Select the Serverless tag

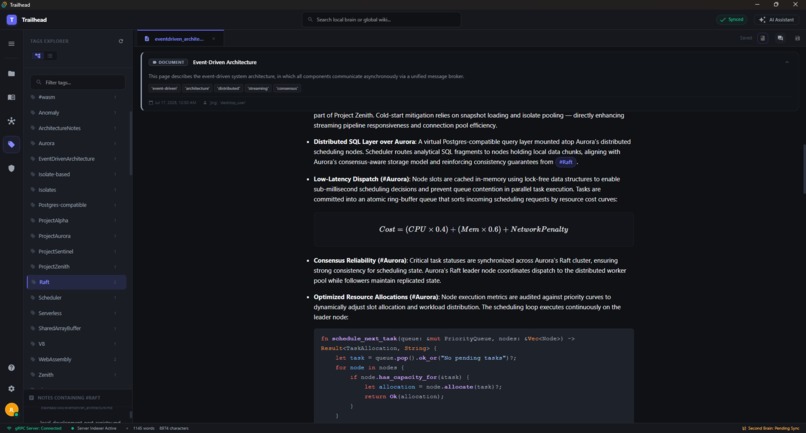(x=76, y=313)
